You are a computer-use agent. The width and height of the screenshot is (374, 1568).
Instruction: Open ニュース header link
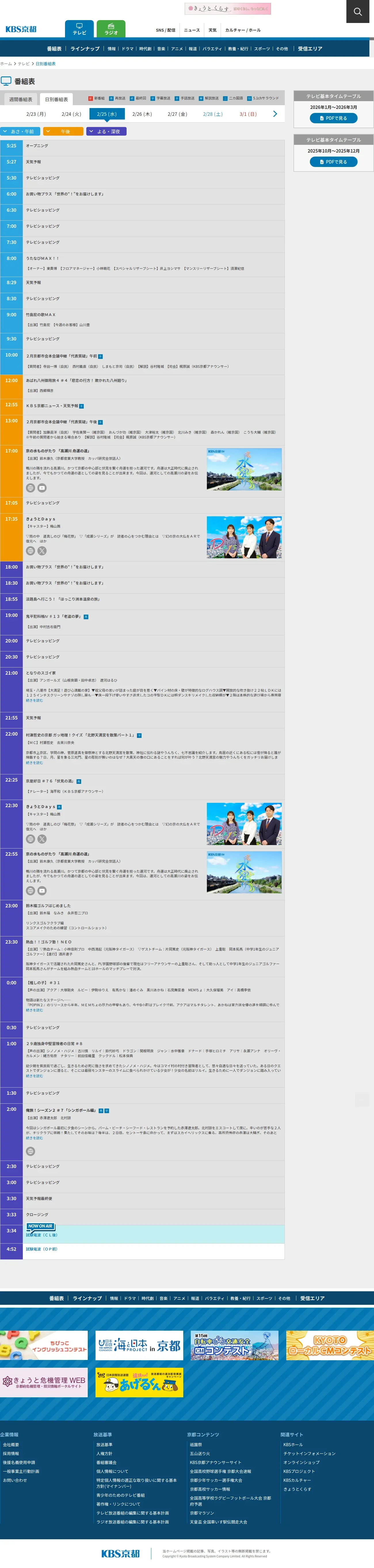pyautogui.click(x=192, y=30)
